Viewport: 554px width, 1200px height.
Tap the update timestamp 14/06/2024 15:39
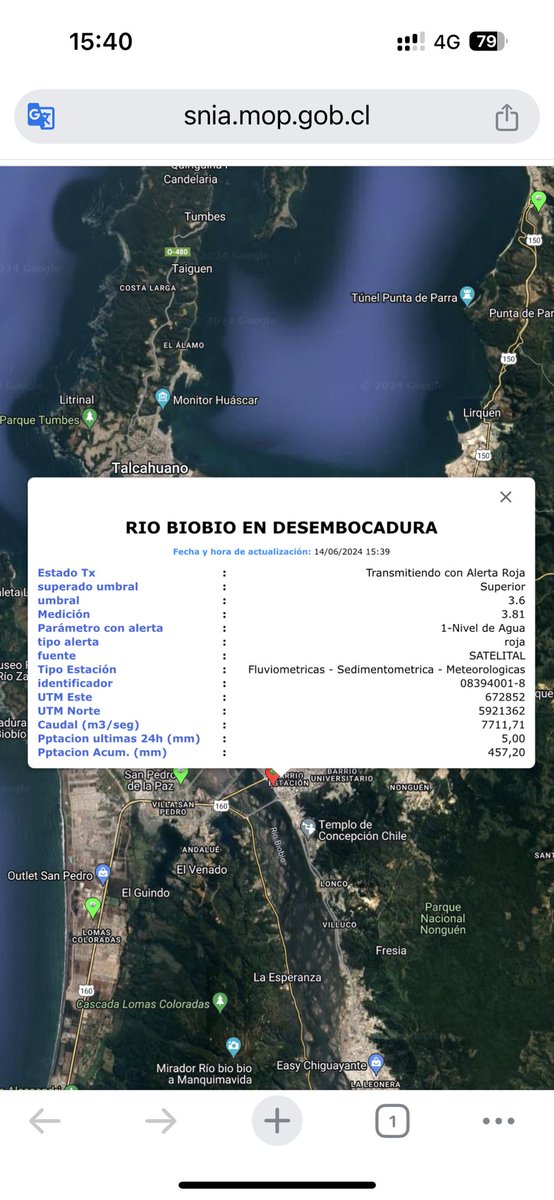[x=352, y=551]
